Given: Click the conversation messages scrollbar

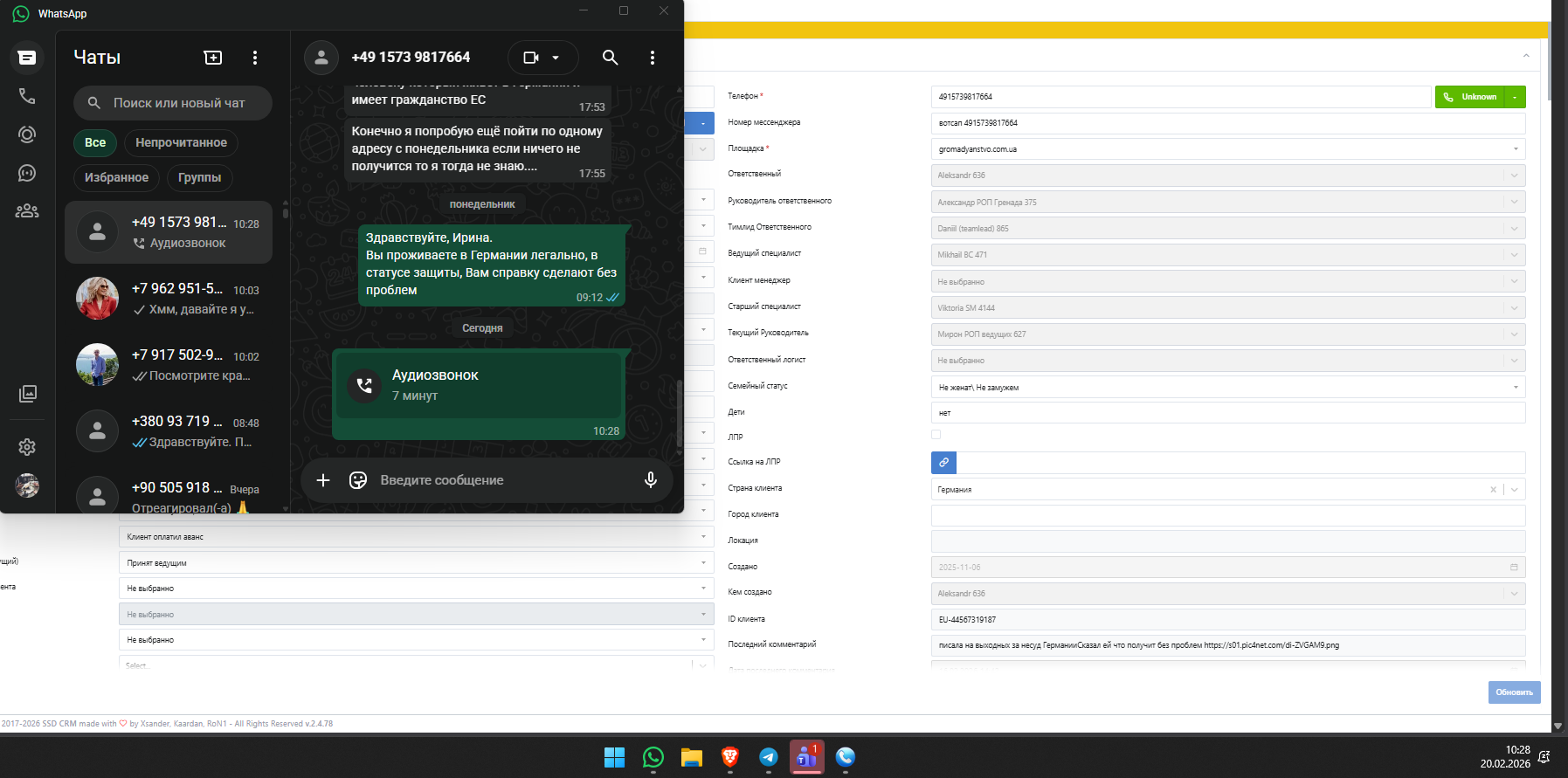Looking at the screenshot, I should click(679, 416).
